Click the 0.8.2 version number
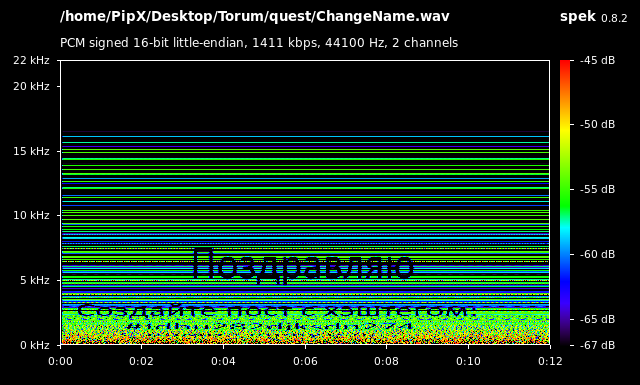640x385 pixels. [614, 18]
